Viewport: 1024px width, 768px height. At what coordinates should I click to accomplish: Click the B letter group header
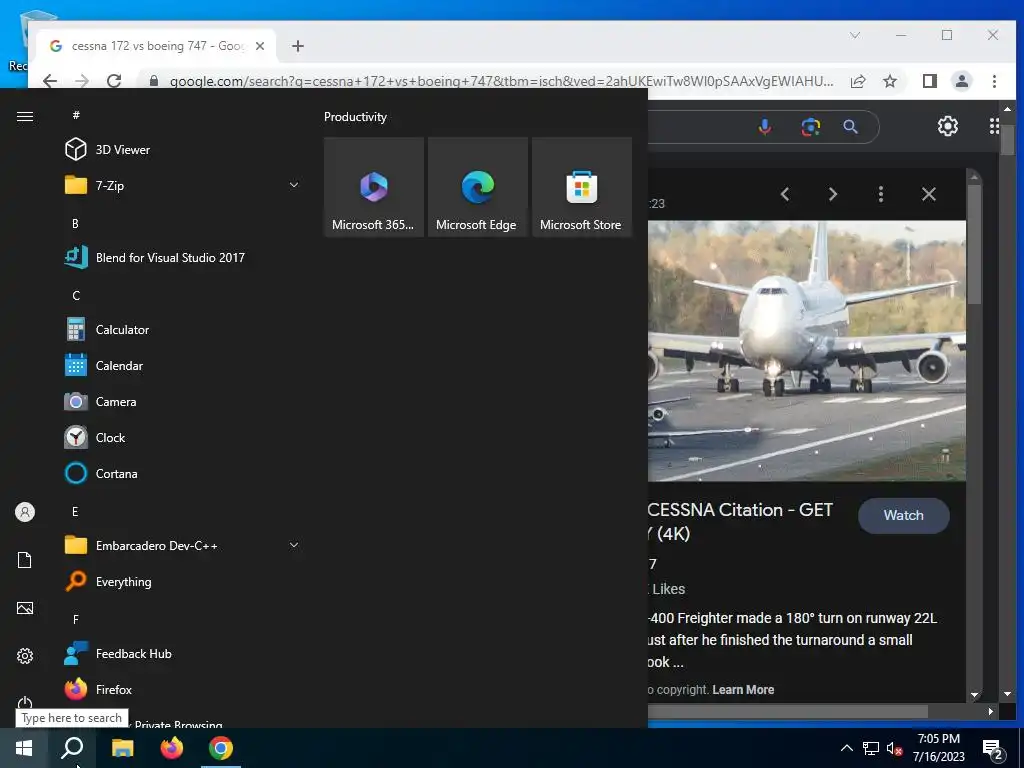[x=75, y=223]
